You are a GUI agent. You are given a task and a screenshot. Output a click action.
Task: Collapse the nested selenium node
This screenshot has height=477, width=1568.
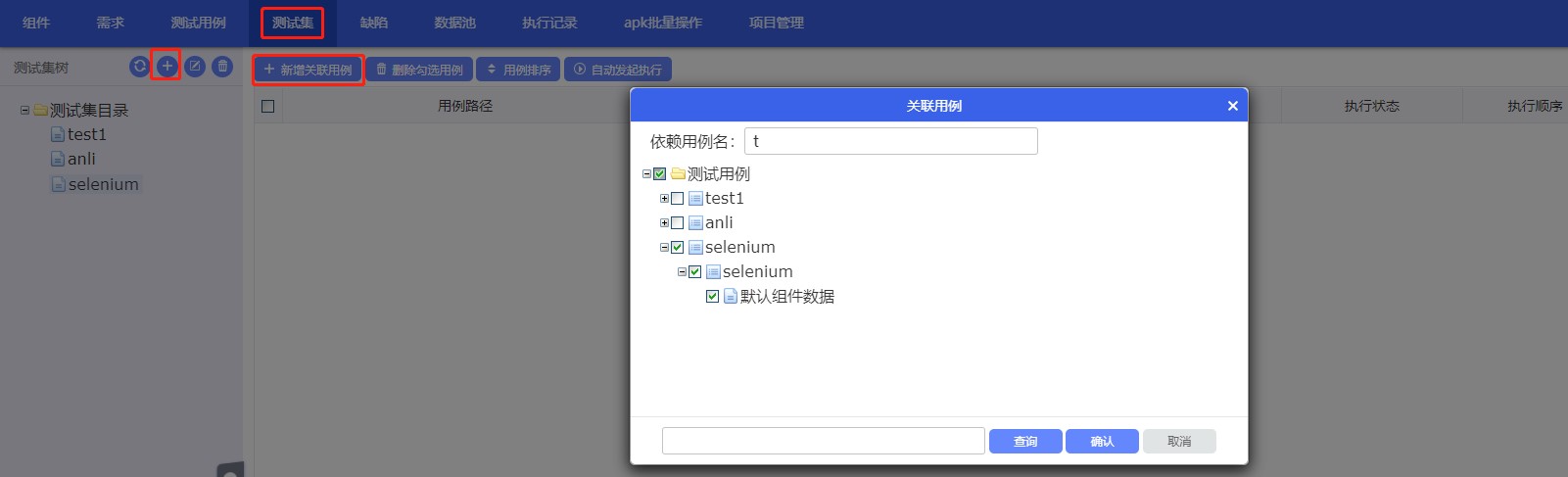(x=682, y=271)
